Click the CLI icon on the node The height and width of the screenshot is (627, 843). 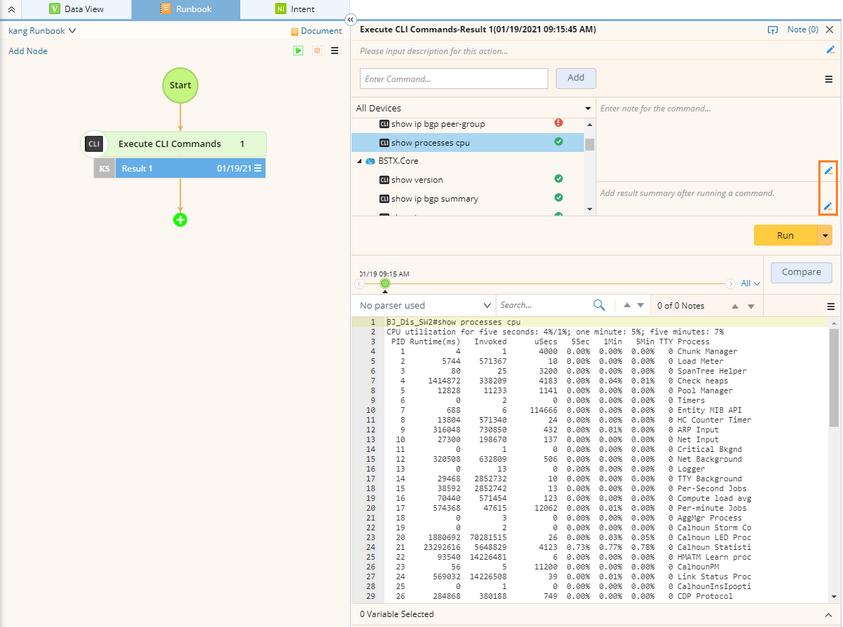click(94, 144)
